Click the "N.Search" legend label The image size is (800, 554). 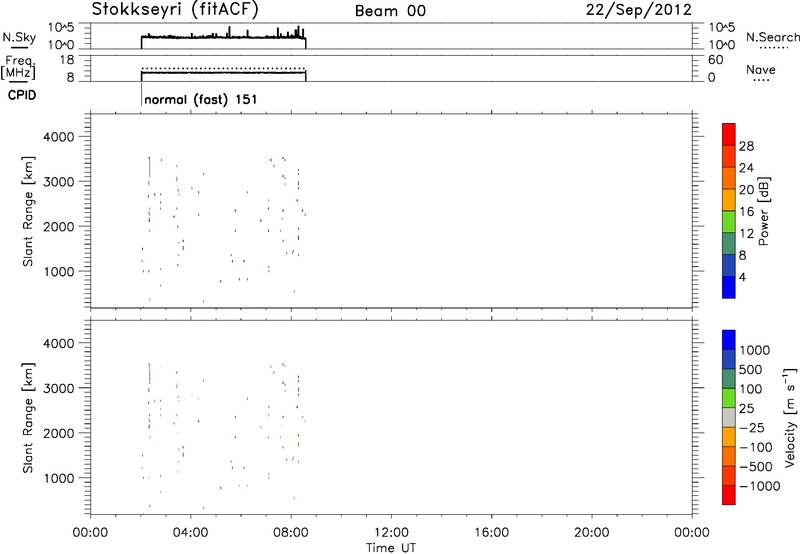(x=773, y=37)
